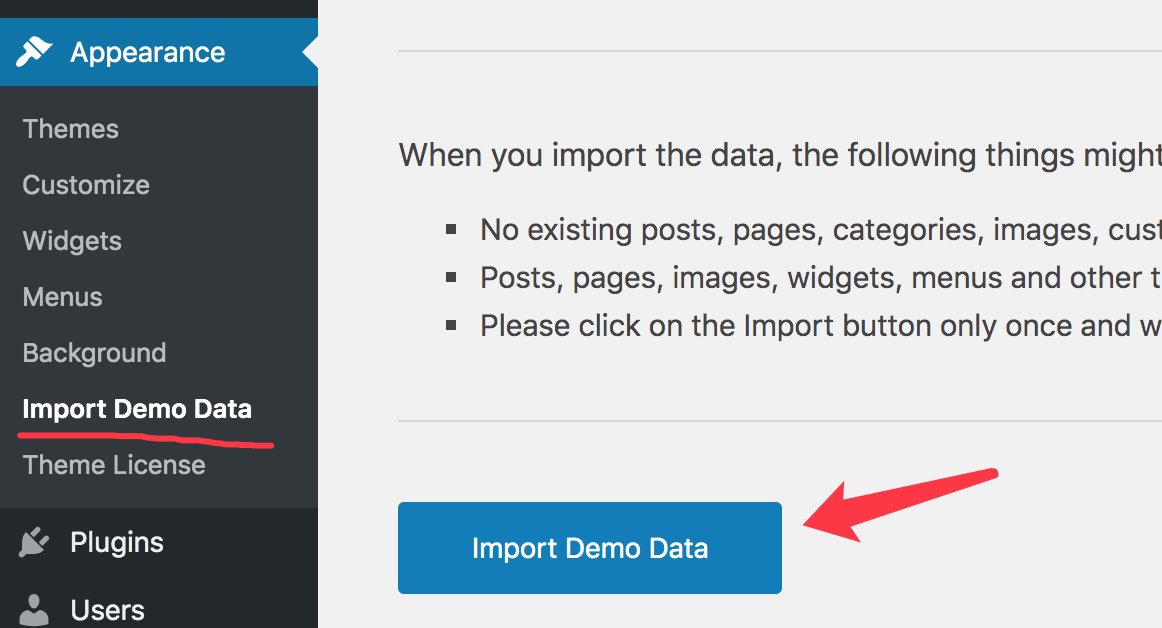This screenshot has width=1162, height=628.
Task: Open the Themes submenu item
Action: tap(70, 129)
